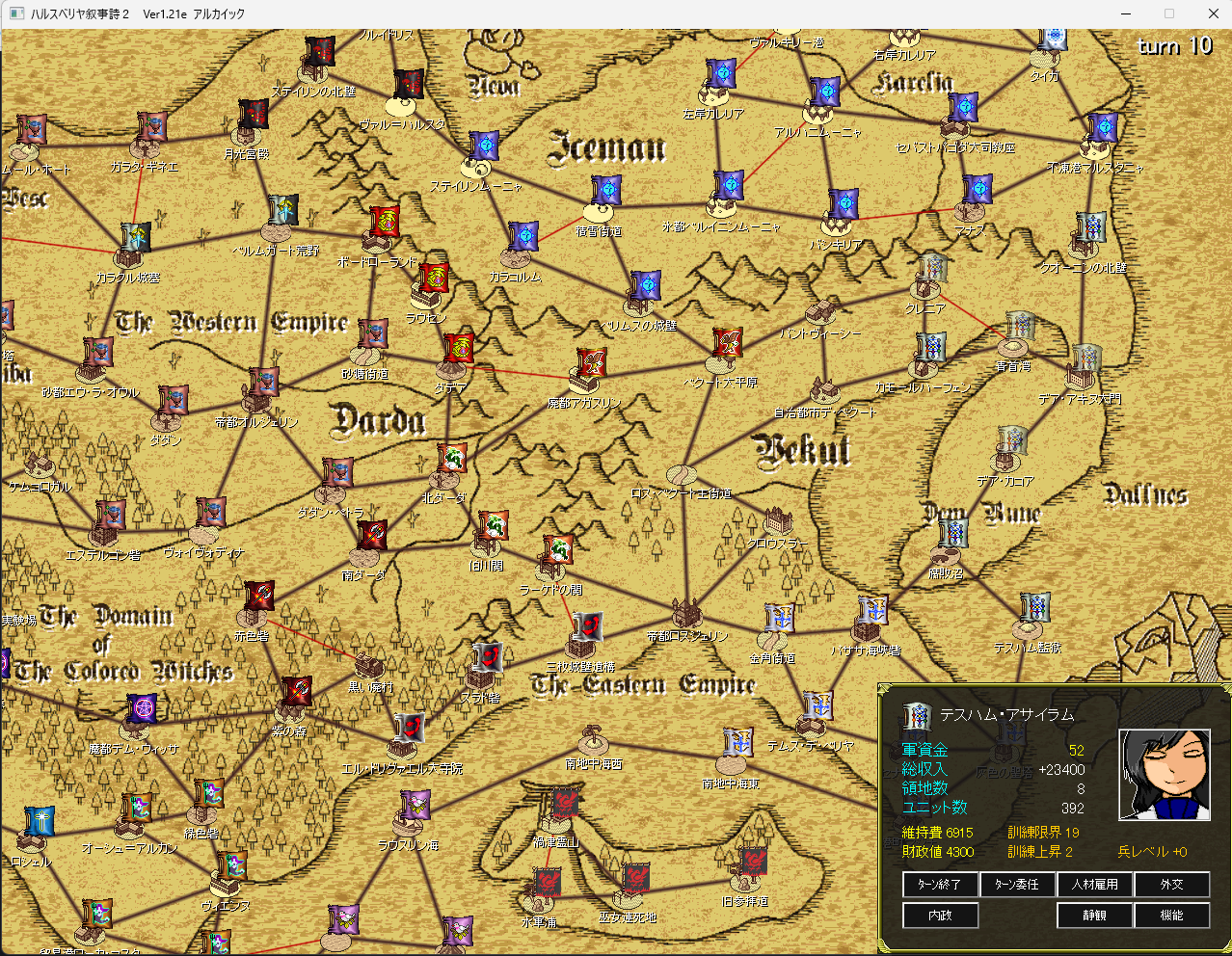
Task: Select the ステイリンムーニャ territory flag
Action: (x=484, y=147)
